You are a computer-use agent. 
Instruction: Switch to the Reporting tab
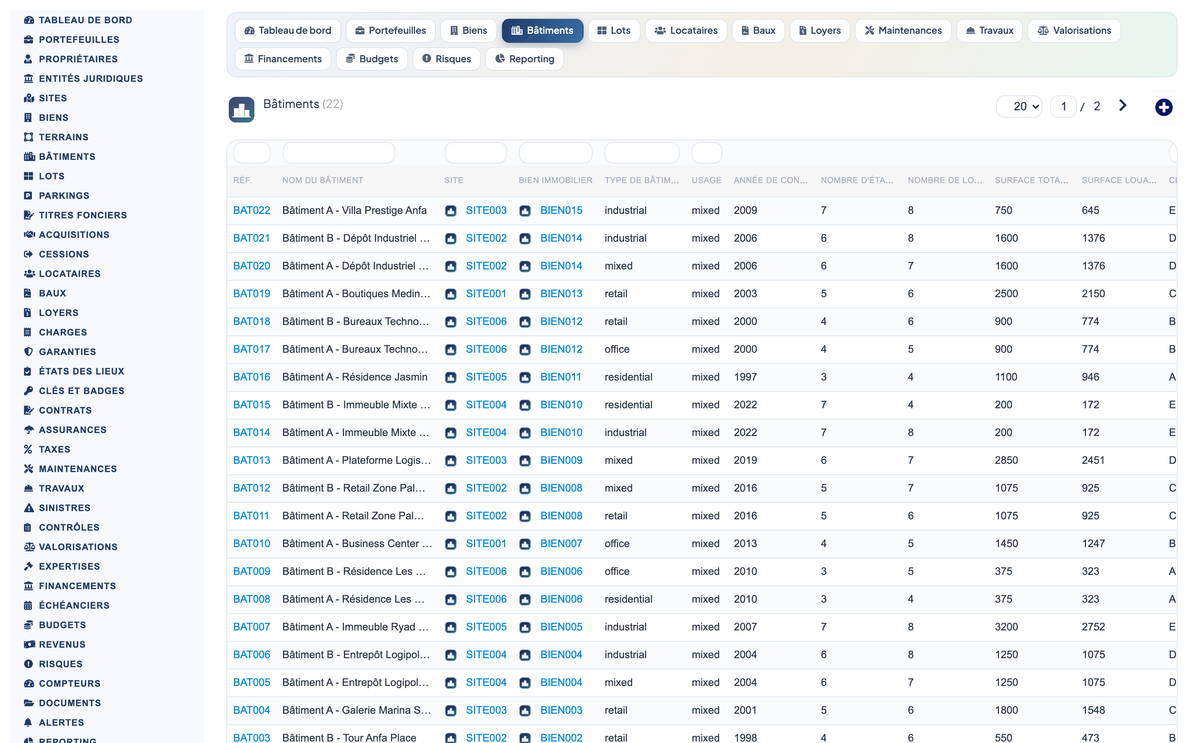coord(525,59)
